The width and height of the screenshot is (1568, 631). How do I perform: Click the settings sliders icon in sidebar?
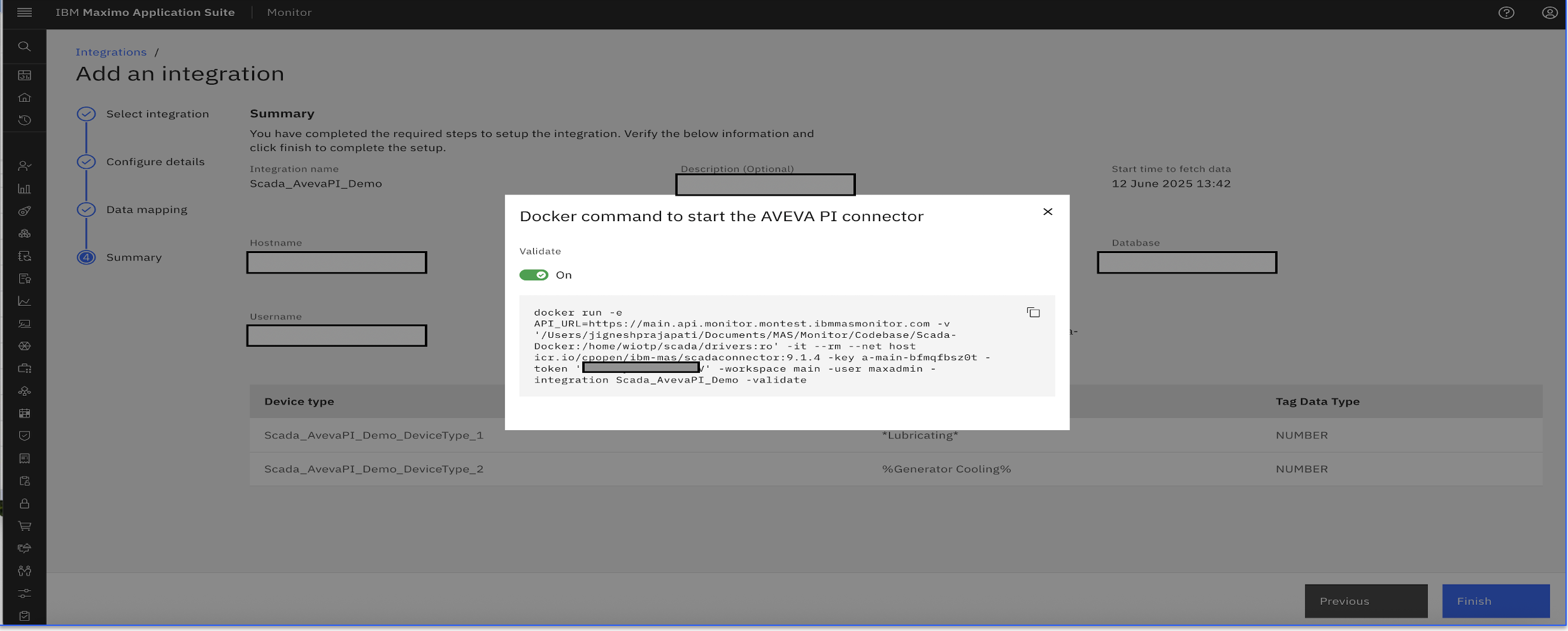tap(24, 593)
